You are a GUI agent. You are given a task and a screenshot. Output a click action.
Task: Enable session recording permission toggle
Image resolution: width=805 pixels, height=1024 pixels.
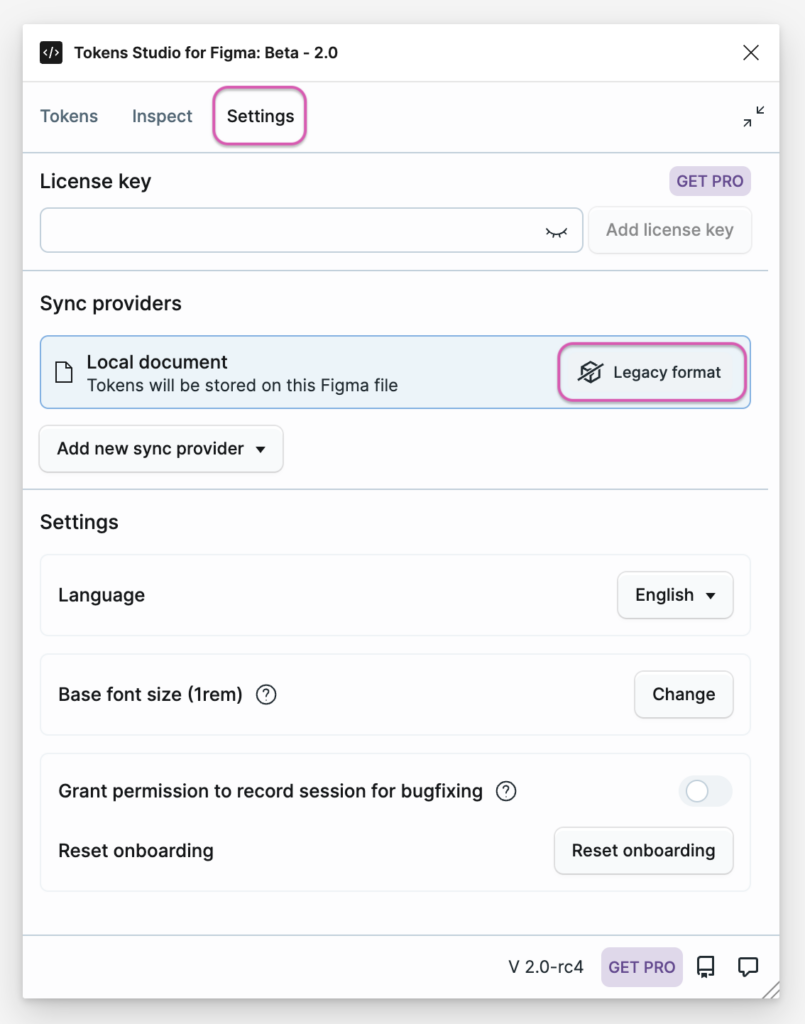tap(705, 792)
